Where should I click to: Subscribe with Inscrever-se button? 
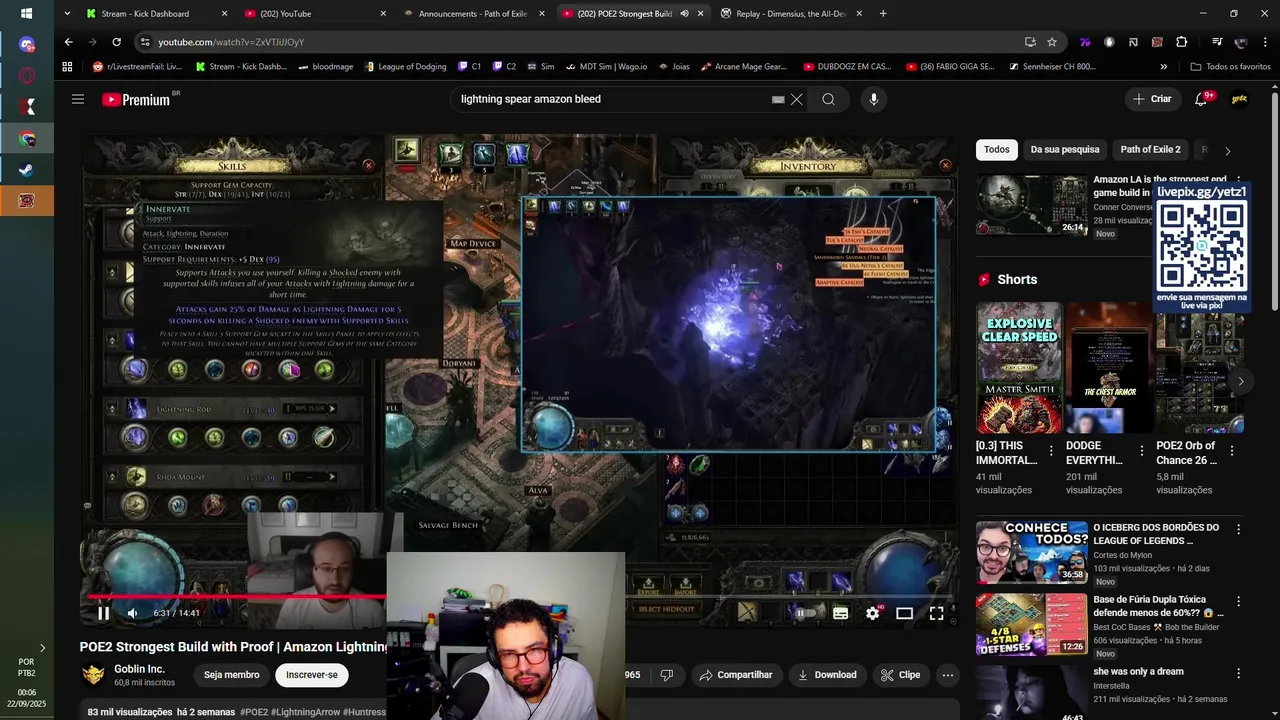coord(311,675)
